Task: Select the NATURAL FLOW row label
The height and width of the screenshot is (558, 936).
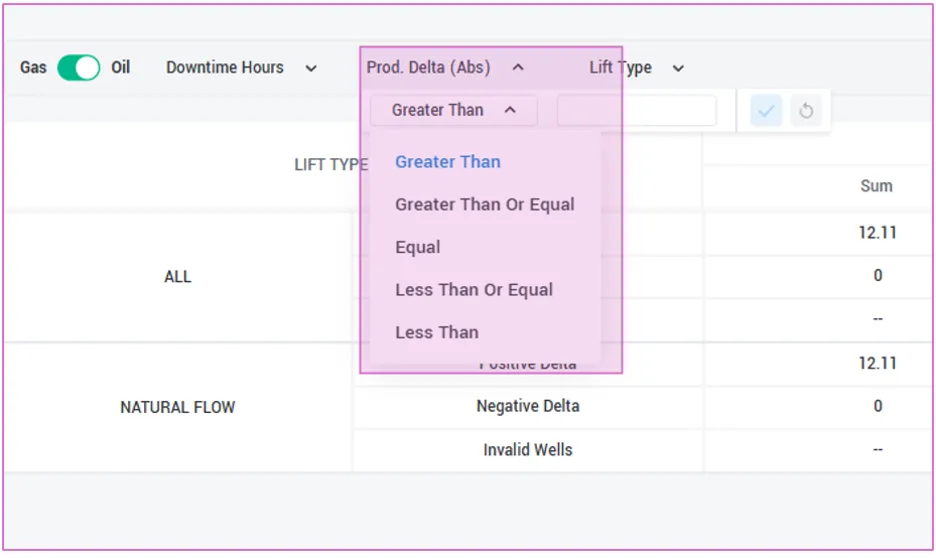Action: point(178,407)
